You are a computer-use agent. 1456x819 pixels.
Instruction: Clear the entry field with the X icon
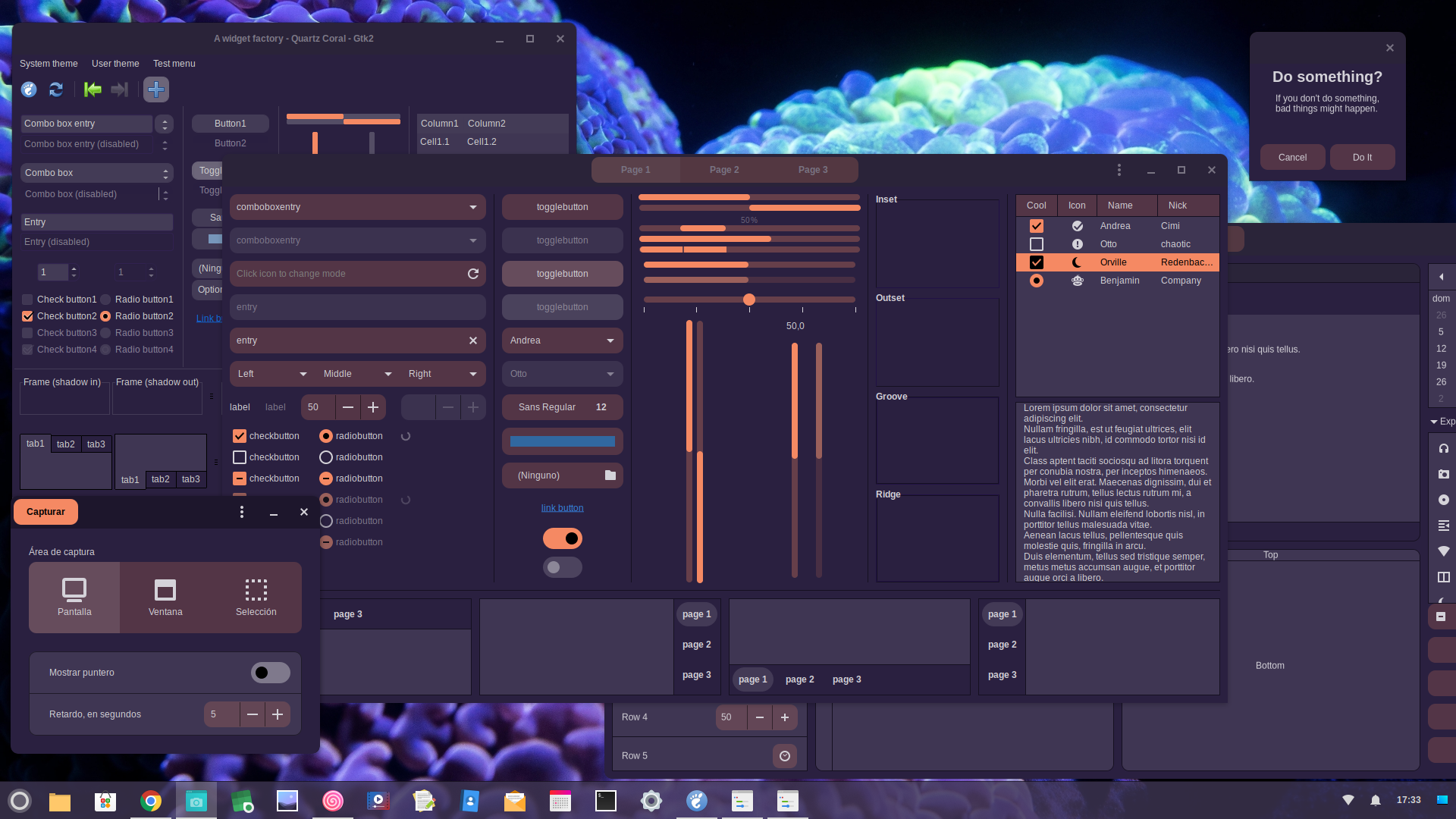pos(473,340)
